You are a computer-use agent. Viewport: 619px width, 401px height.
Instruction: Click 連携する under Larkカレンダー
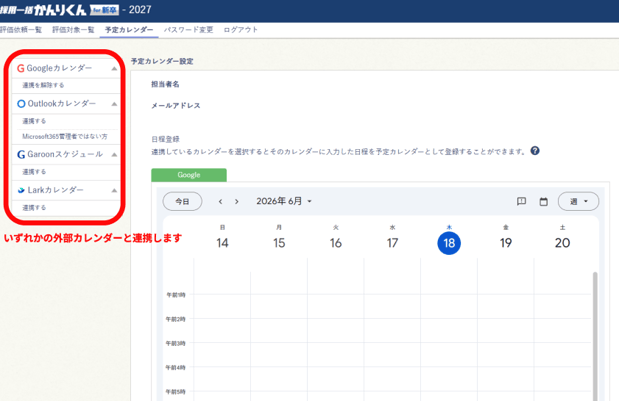point(34,208)
